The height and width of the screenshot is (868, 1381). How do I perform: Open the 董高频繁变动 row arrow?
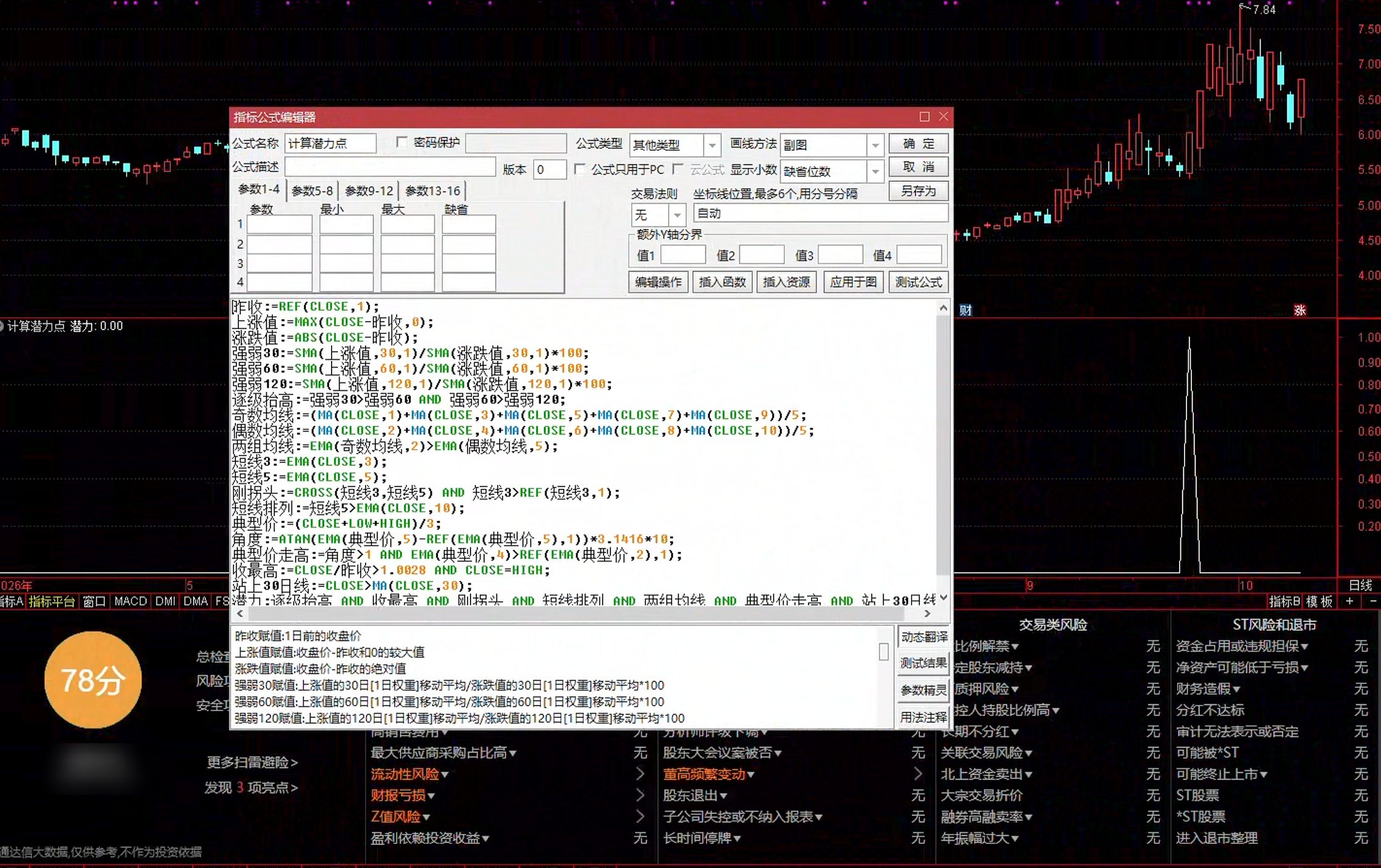[918, 774]
